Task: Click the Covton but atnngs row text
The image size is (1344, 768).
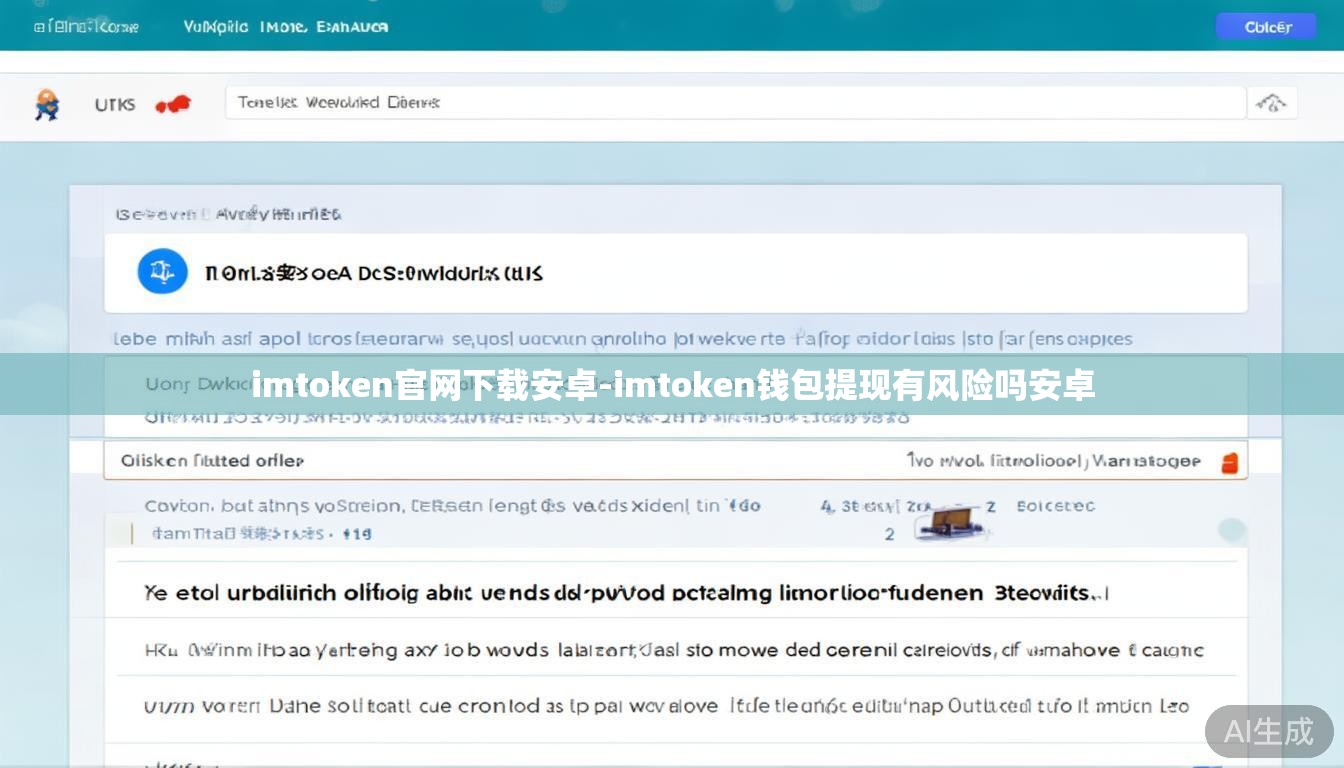Action: (x=452, y=506)
